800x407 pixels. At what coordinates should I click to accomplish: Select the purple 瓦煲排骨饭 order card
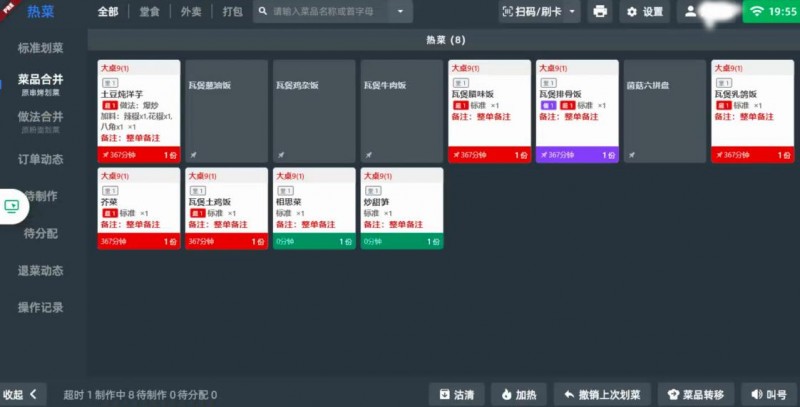point(577,110)
